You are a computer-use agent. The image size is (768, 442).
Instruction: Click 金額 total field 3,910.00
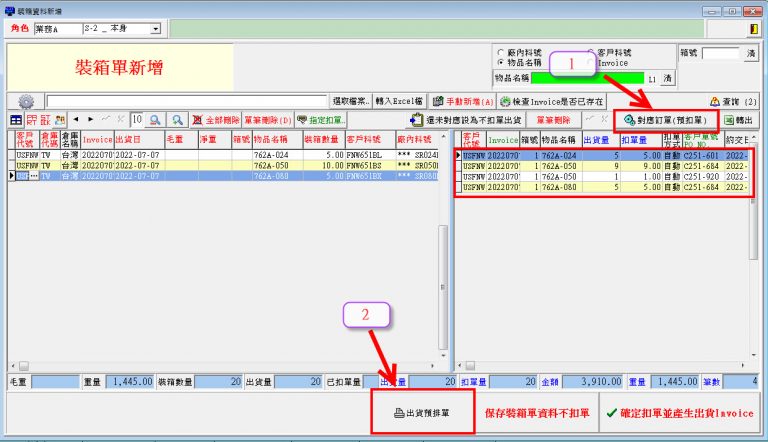593,382
